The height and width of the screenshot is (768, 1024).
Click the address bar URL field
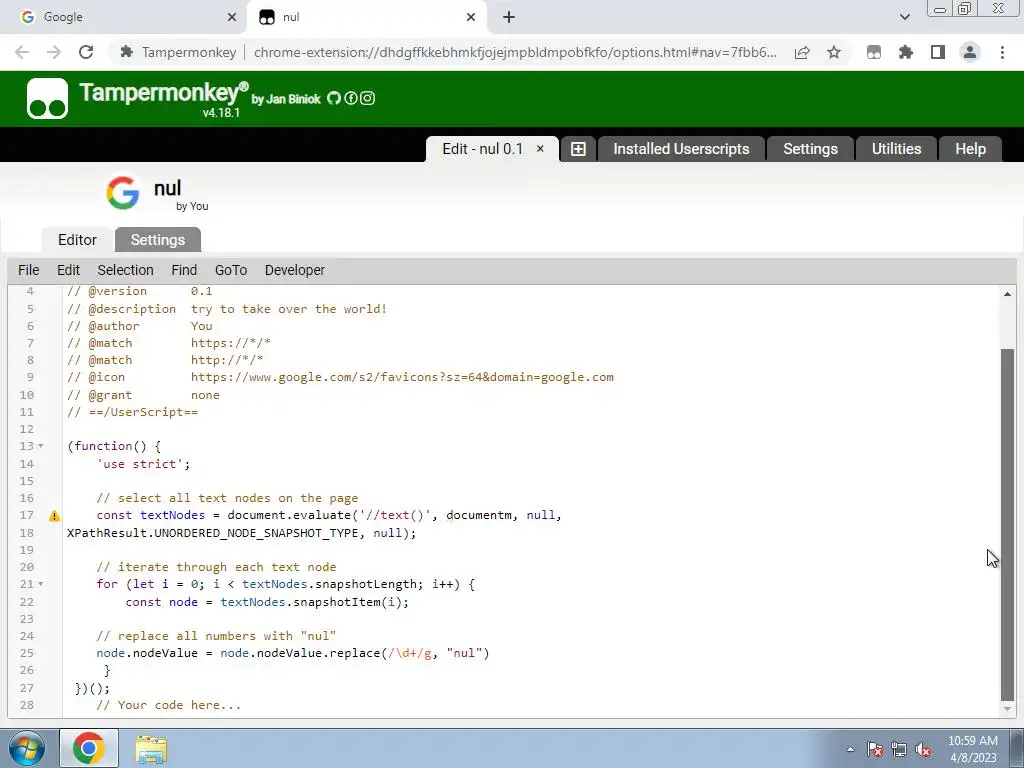515,52
